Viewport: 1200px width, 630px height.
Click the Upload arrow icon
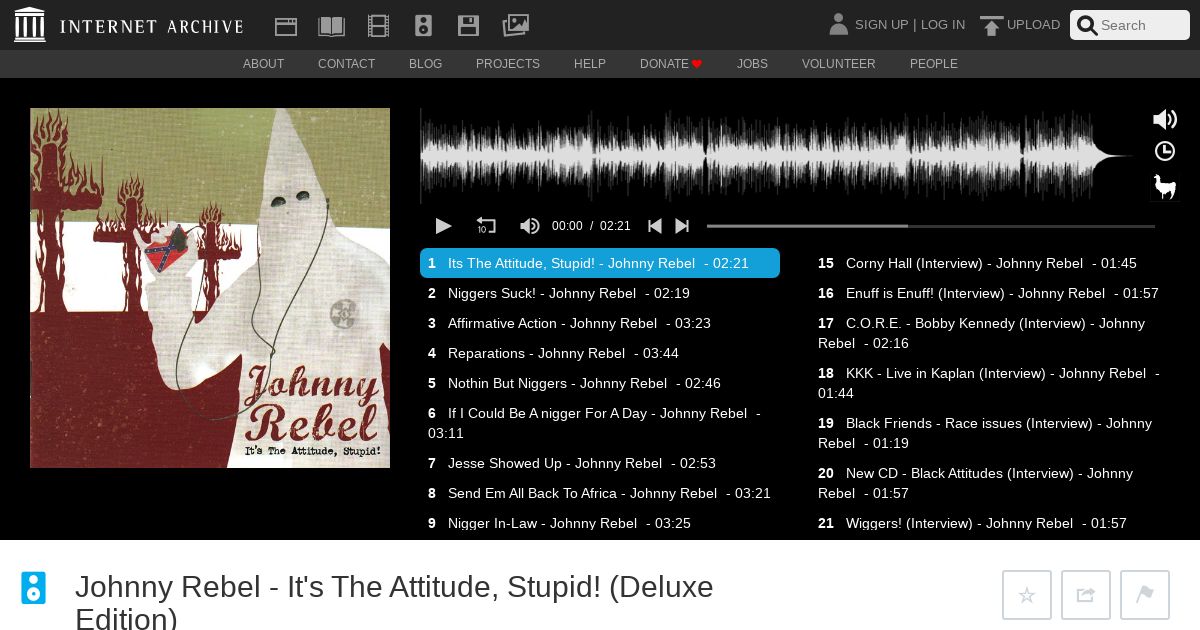[991, 26]
